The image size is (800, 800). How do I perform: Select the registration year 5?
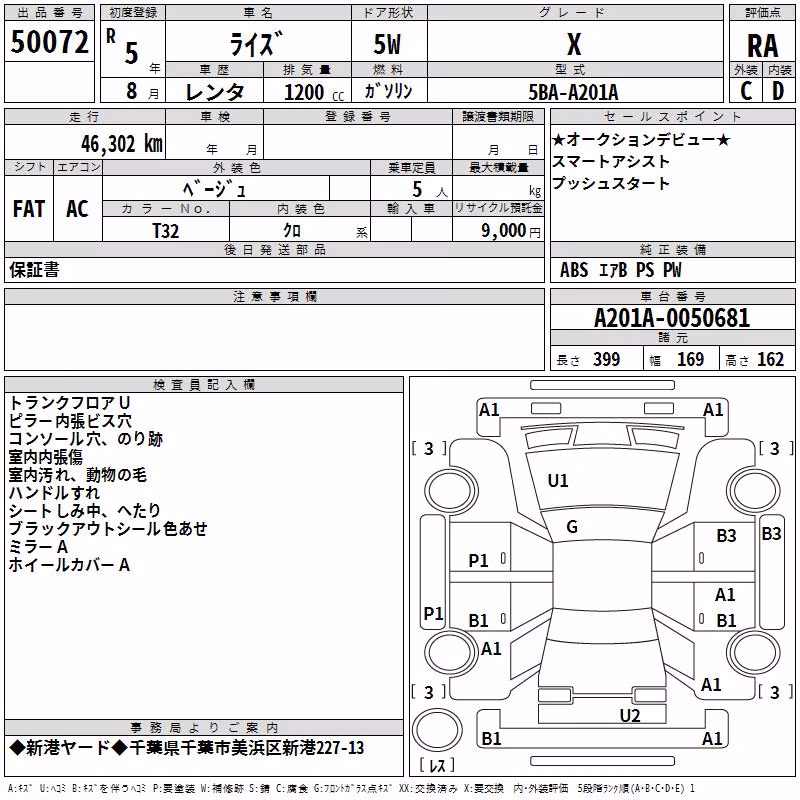click(131, 53)
